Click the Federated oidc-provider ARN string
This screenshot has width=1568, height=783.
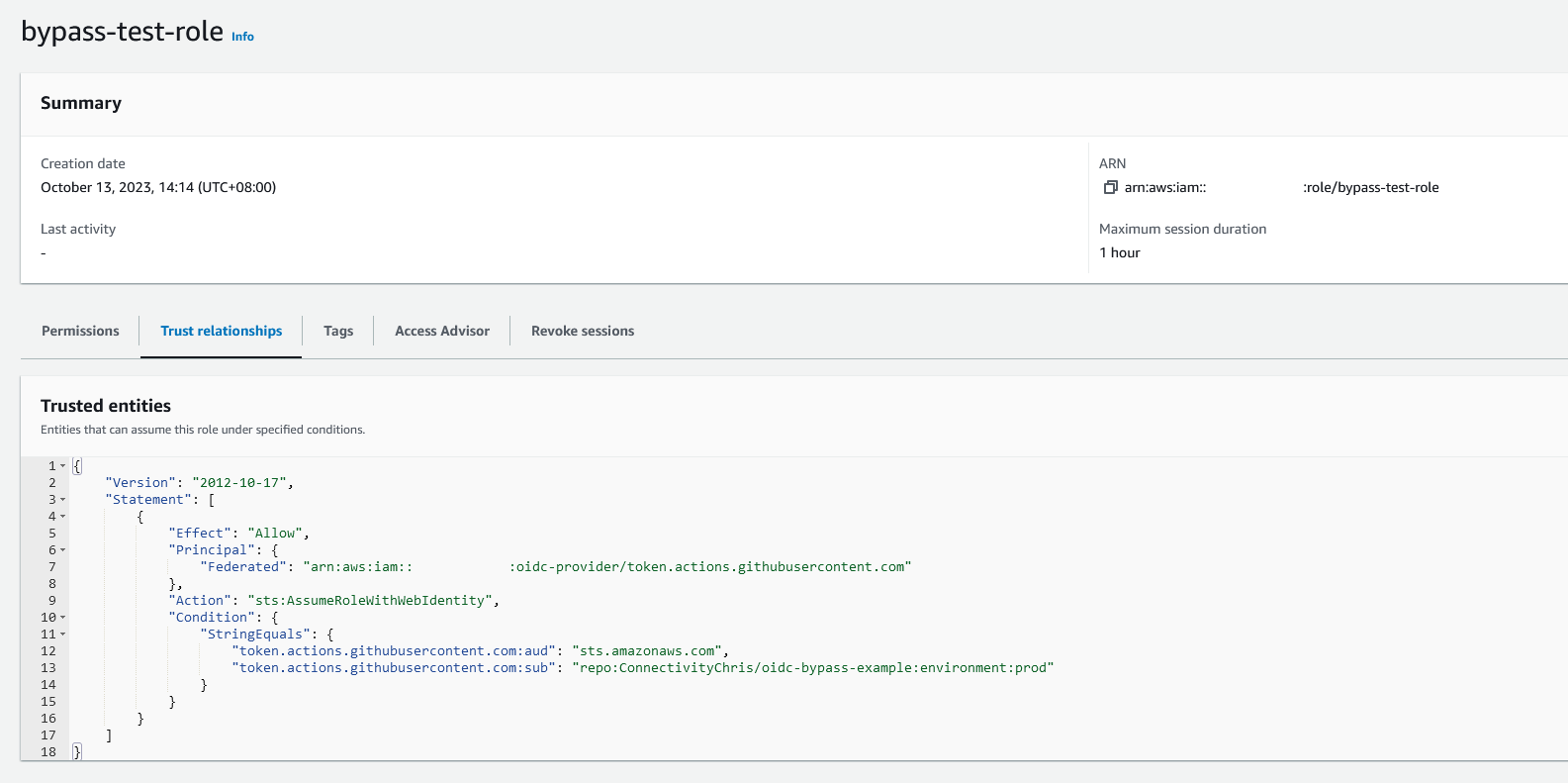point(607,566)
